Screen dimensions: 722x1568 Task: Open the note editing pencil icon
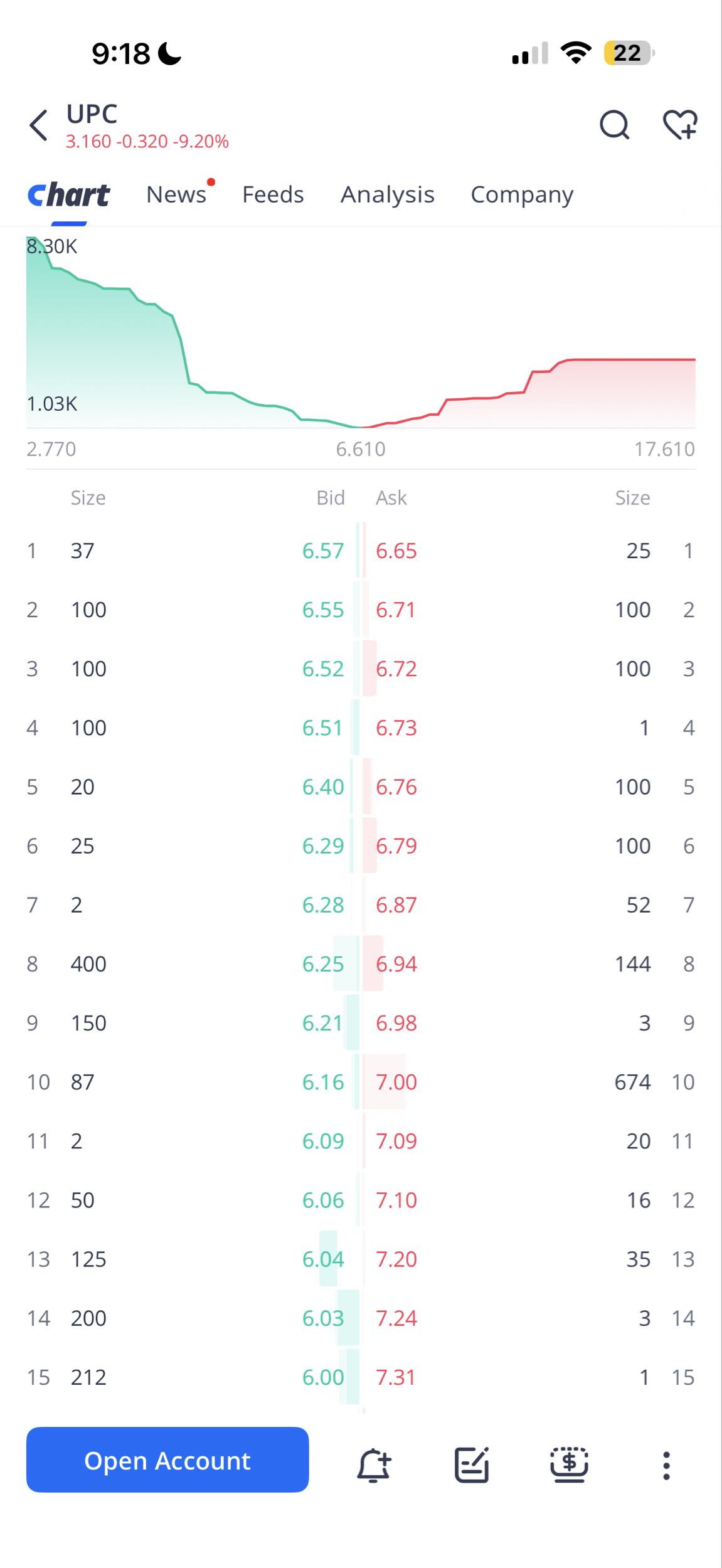tap(472, 1465)
